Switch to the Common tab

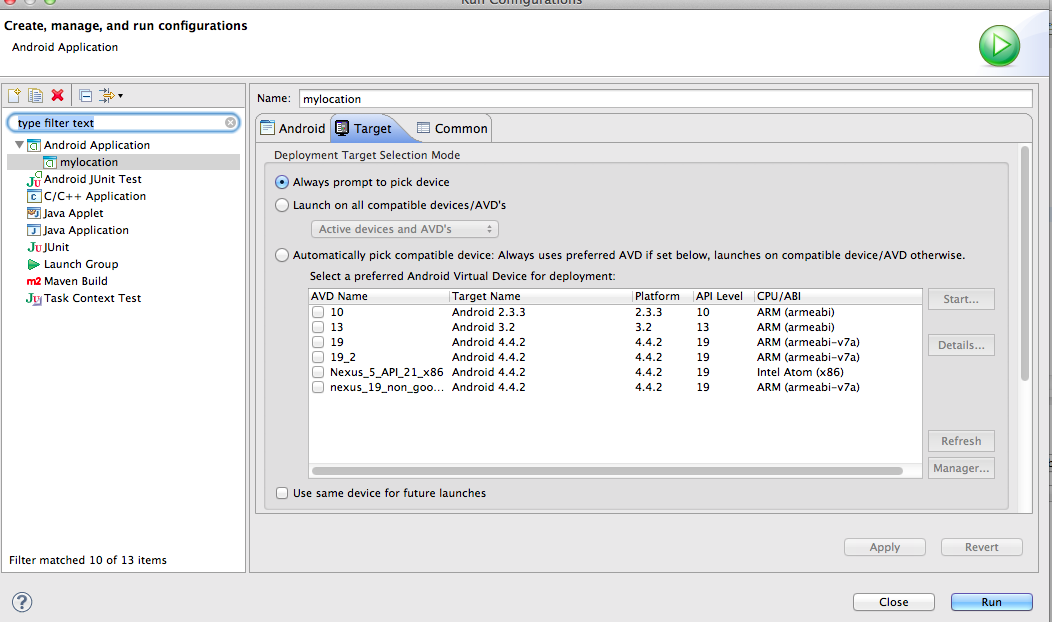pos(452,128)
